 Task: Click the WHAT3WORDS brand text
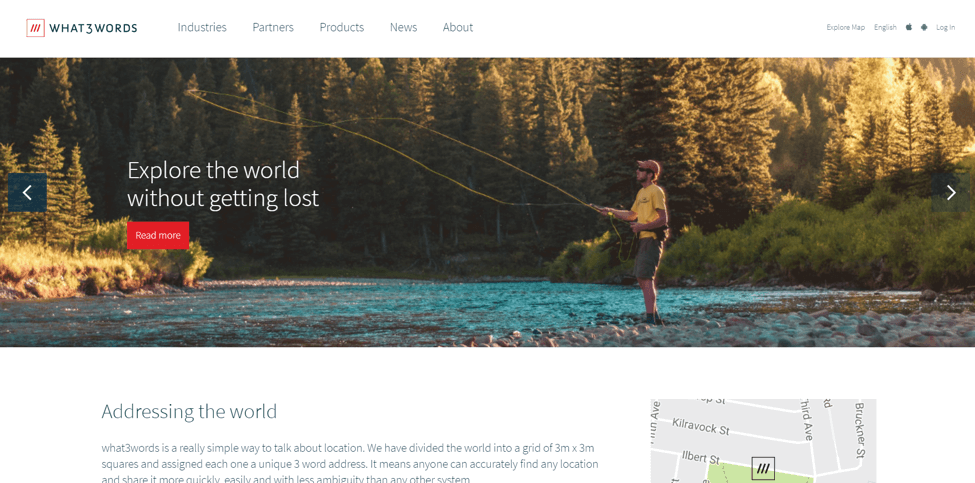93,28
